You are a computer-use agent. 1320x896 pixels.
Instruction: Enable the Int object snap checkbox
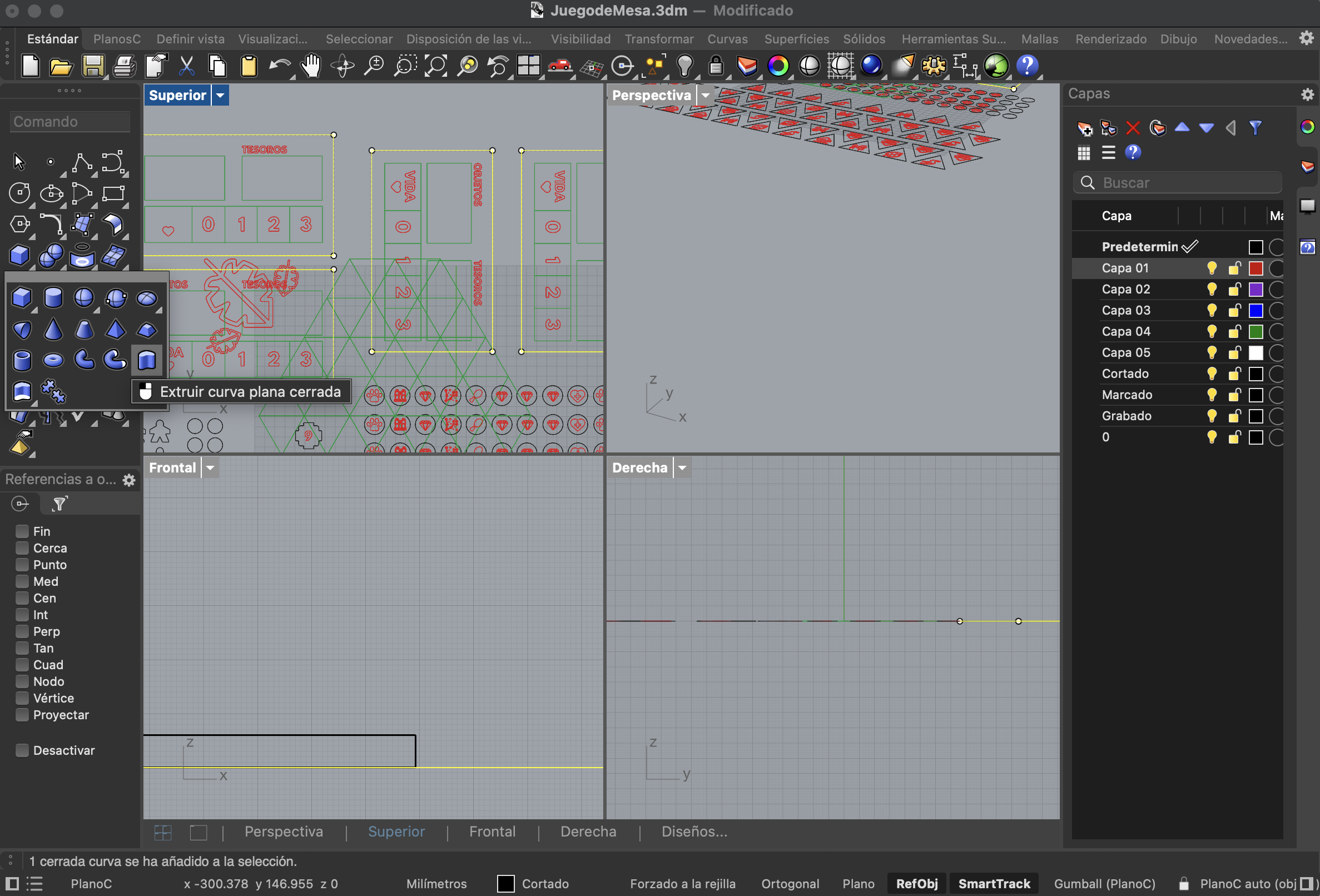[22, 615]
